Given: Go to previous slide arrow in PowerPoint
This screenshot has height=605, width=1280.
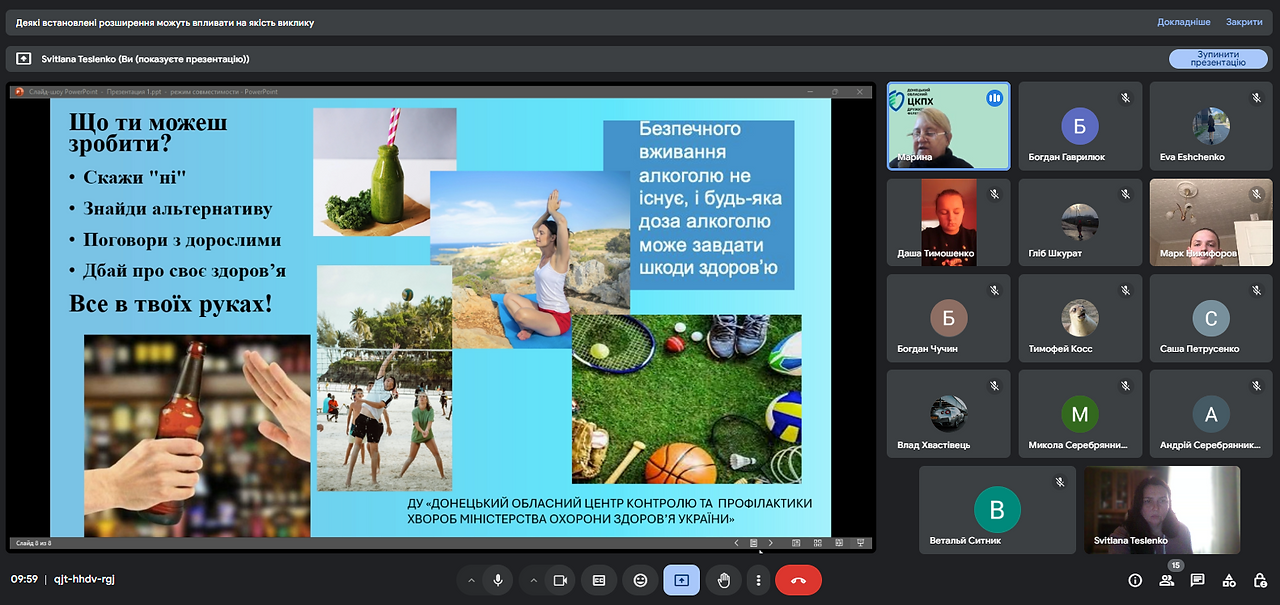Looking at the screenshot, I should tap(737, 543).
